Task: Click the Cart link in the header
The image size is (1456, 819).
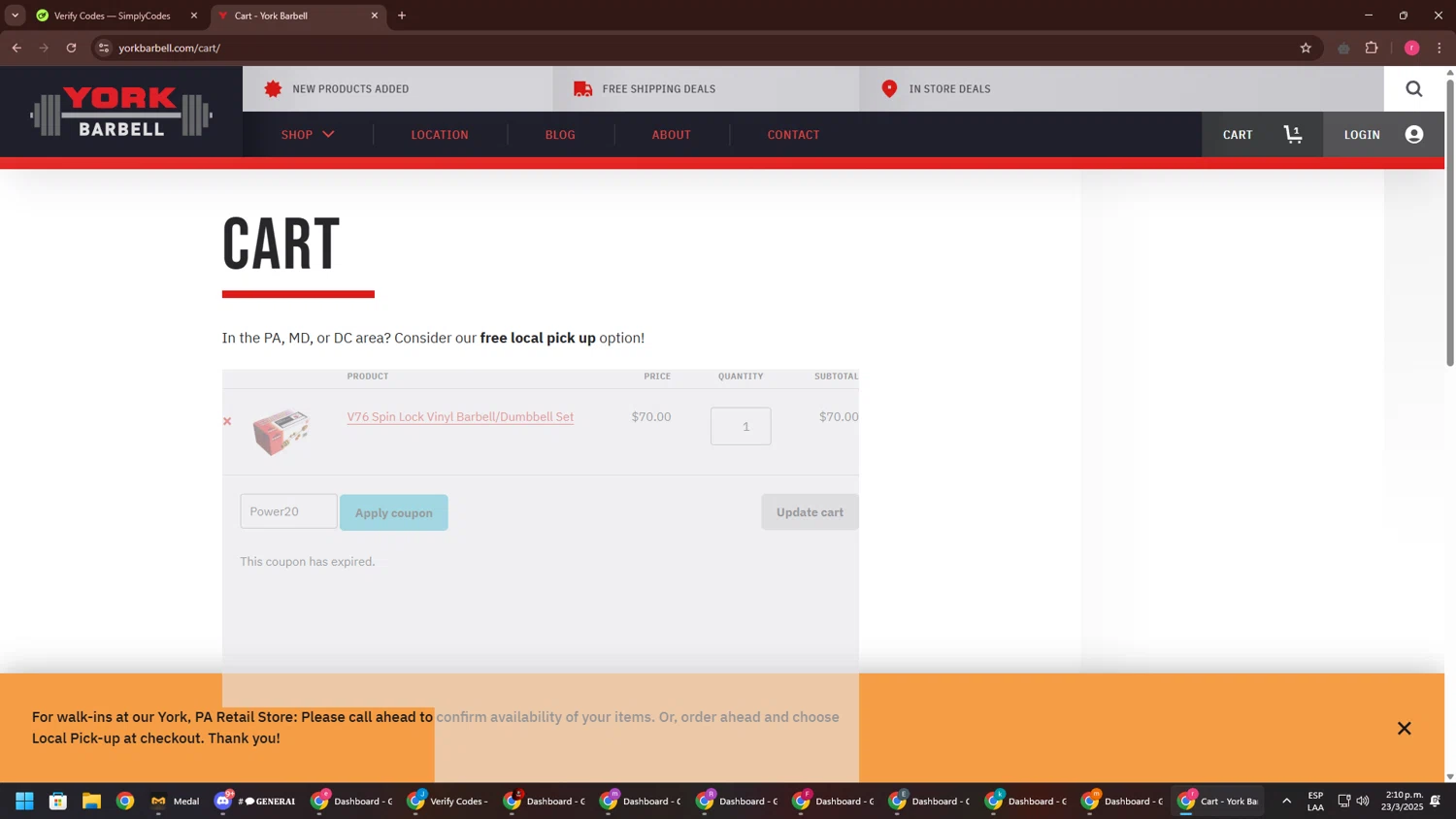Action: (1237, 135)
